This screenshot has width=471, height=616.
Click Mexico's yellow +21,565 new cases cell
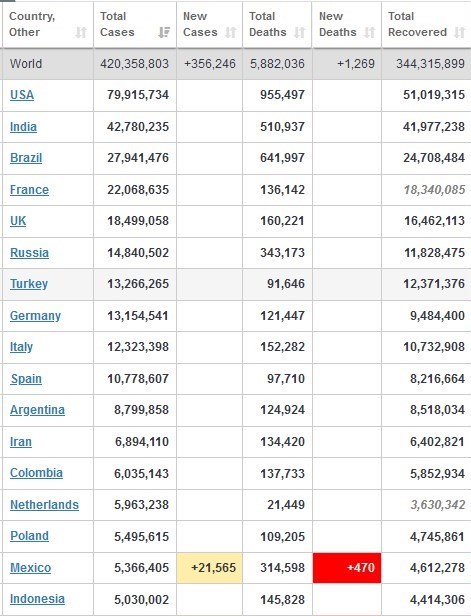(210, 568)
